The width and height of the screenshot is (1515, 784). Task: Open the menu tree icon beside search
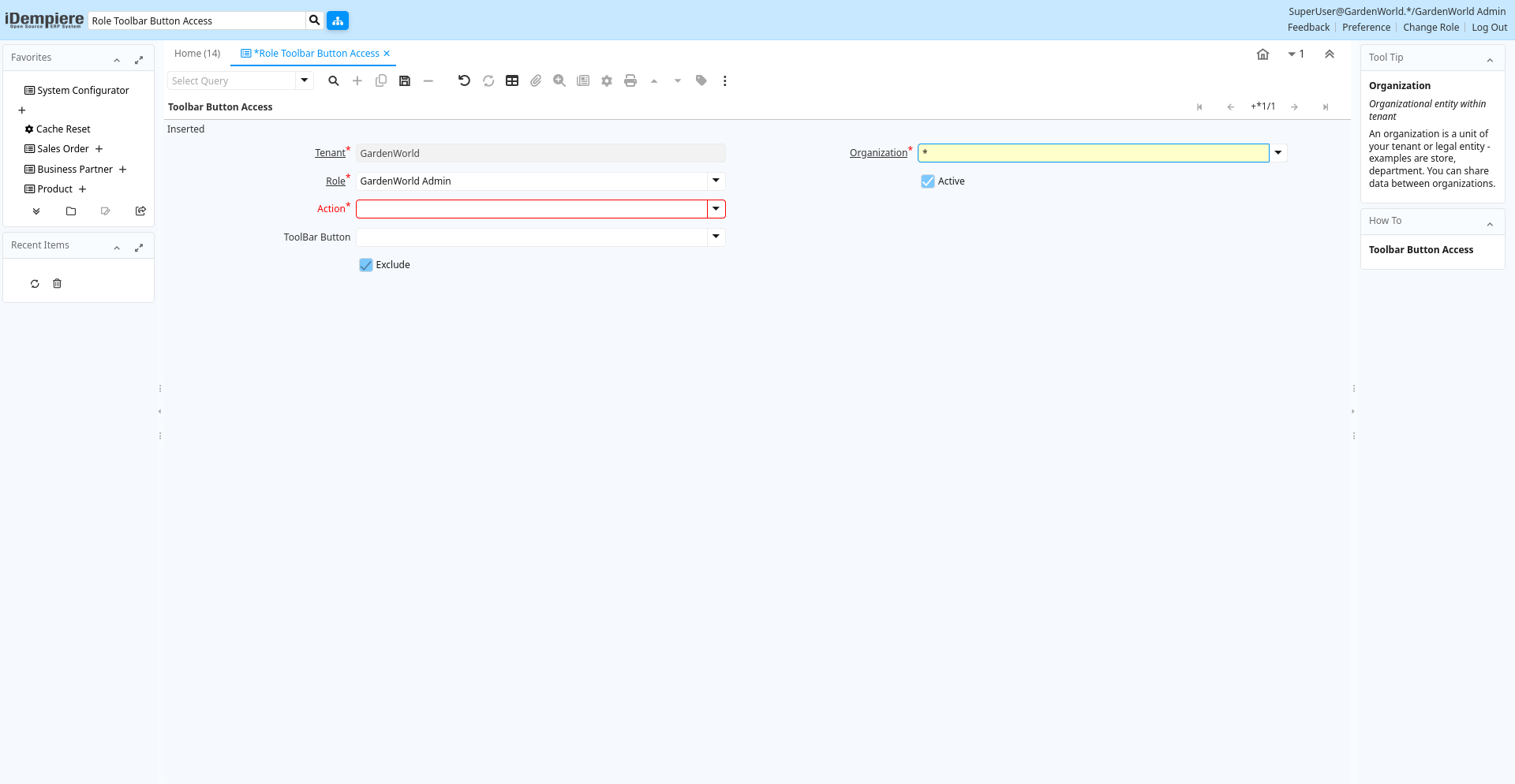(x=338, y=21)
